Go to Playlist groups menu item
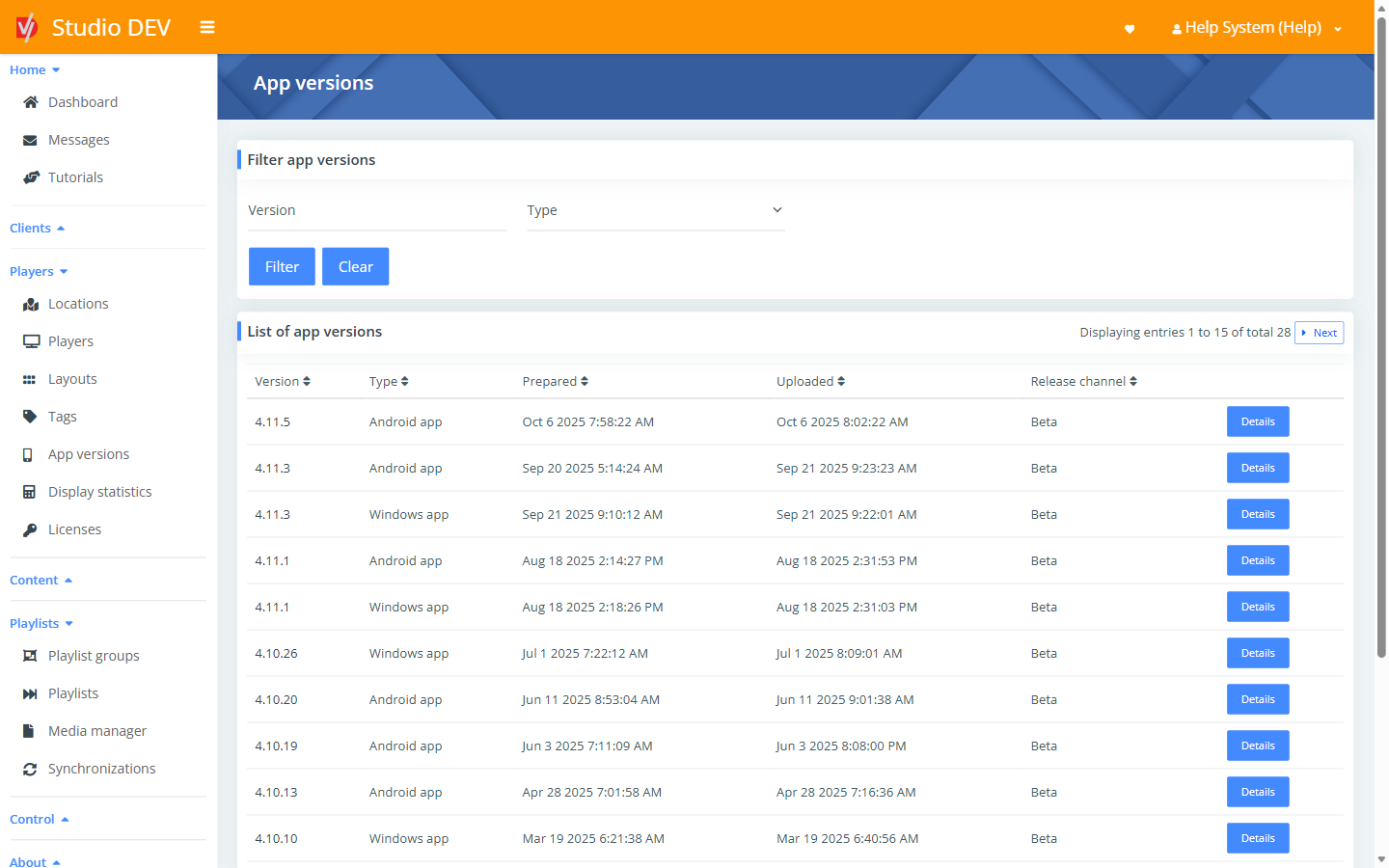This screenshot has height=868, width=1389. point(94,656)
